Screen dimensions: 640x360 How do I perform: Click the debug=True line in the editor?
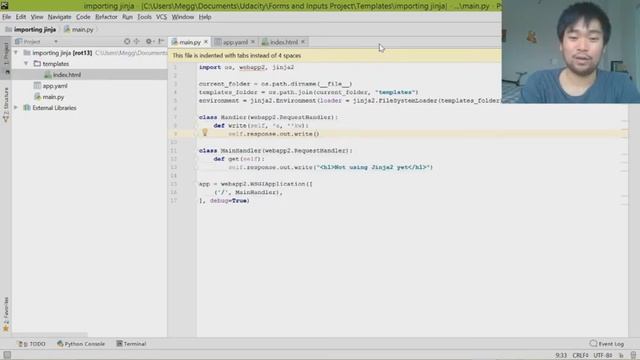click(224, 201)
